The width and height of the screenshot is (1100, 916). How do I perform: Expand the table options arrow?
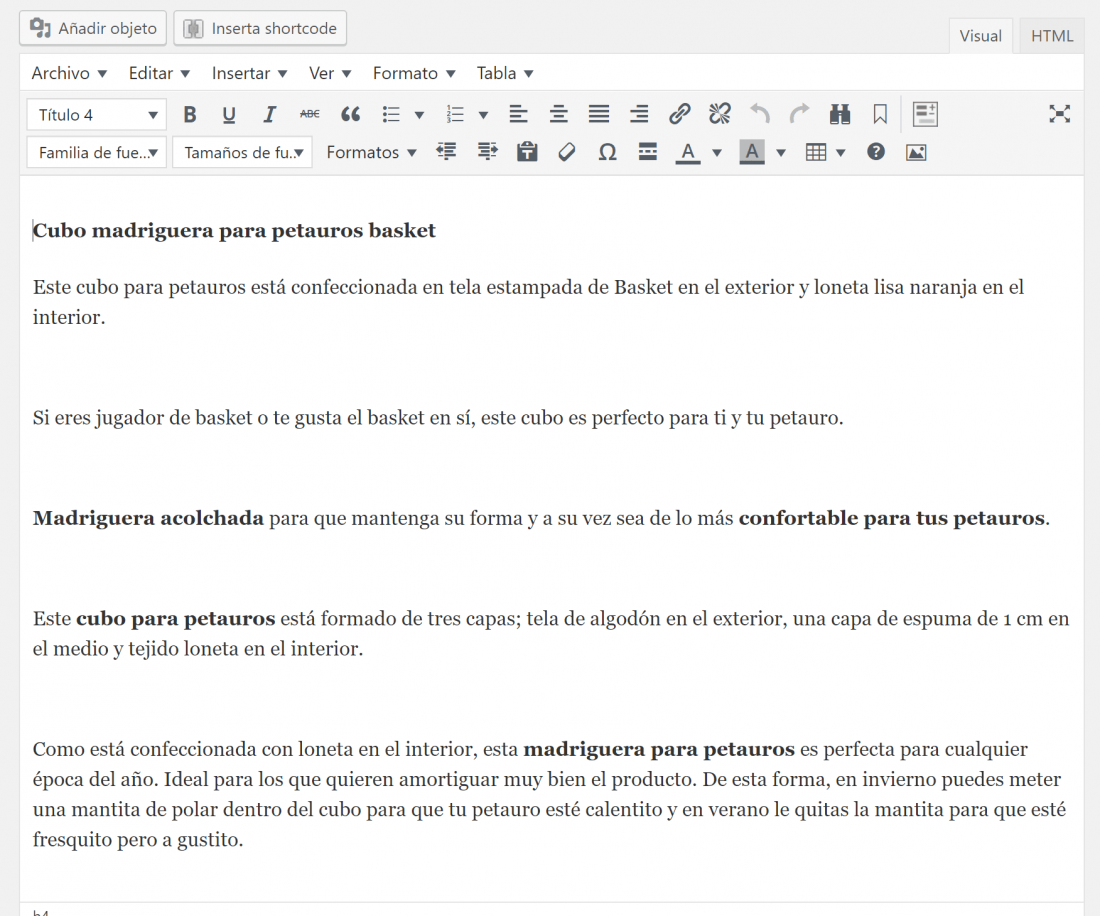coord(840,152)
